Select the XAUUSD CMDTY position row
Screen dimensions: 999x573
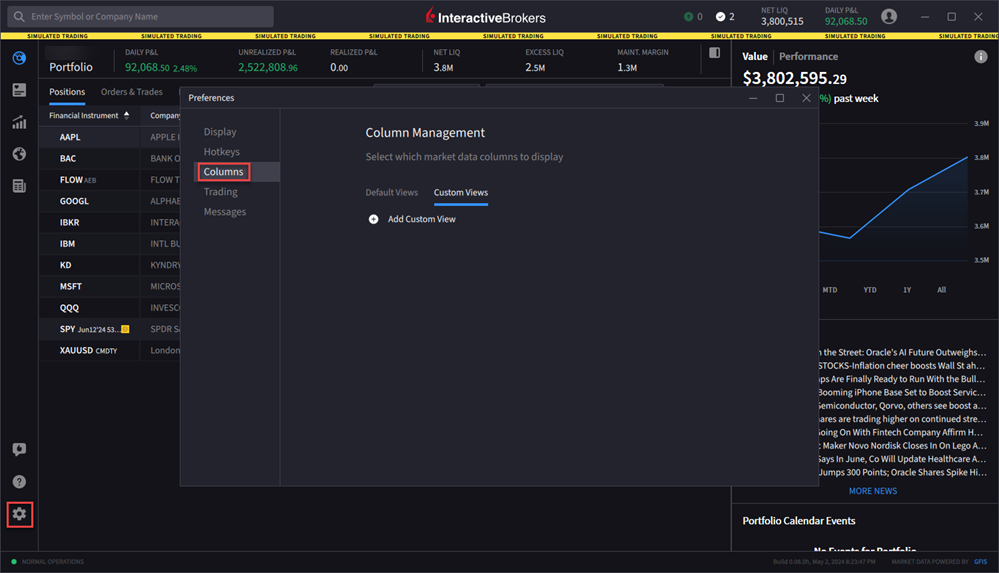[x=110, y=351]
